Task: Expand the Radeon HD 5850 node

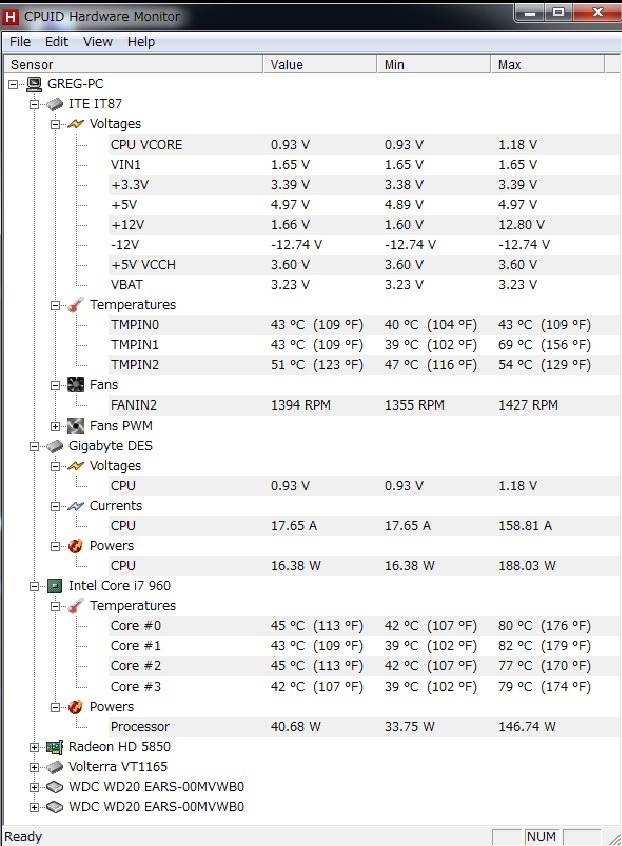Action: (35, 747)
